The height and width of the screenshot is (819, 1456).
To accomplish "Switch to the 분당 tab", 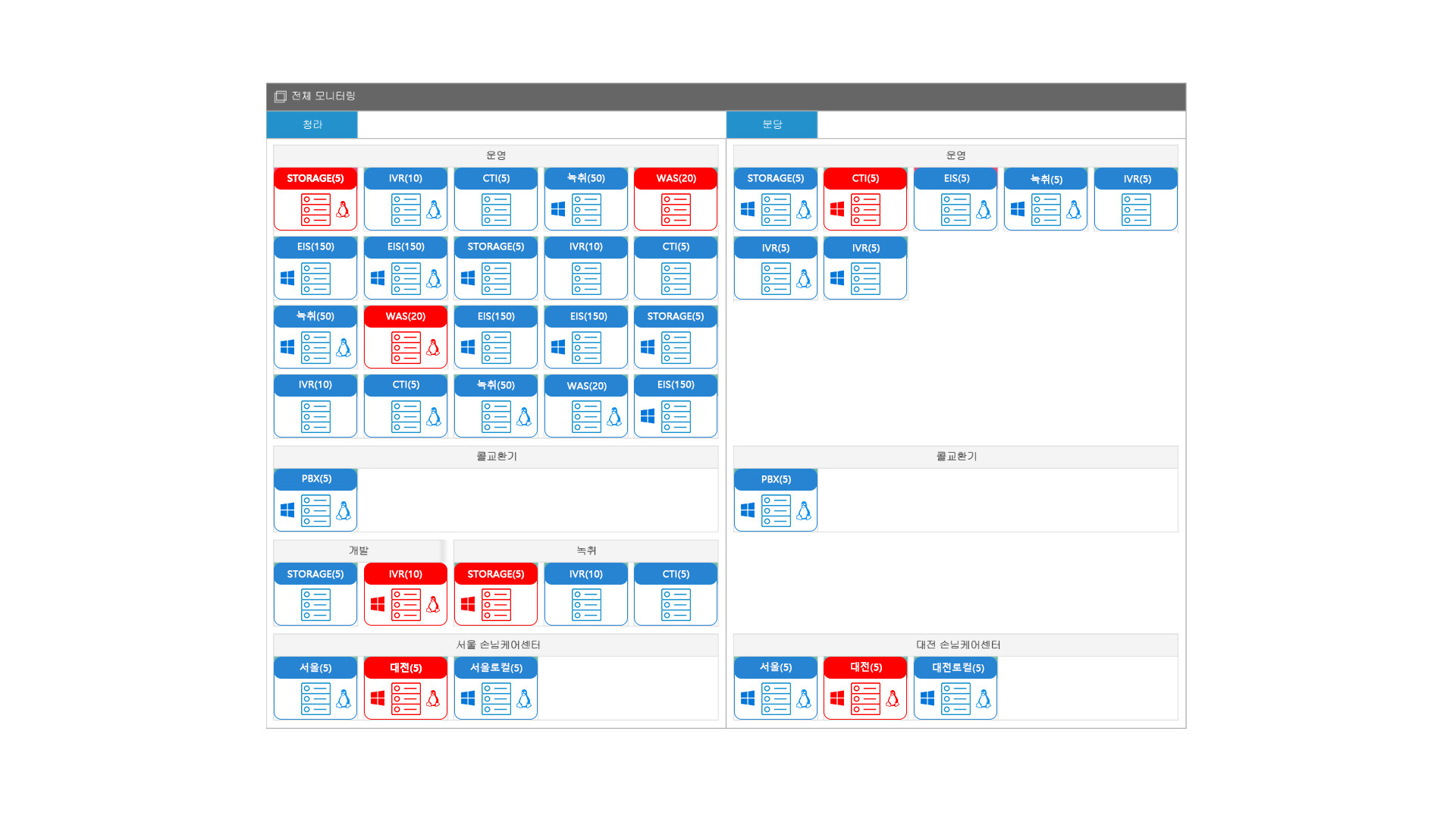I will pos(772,124).
